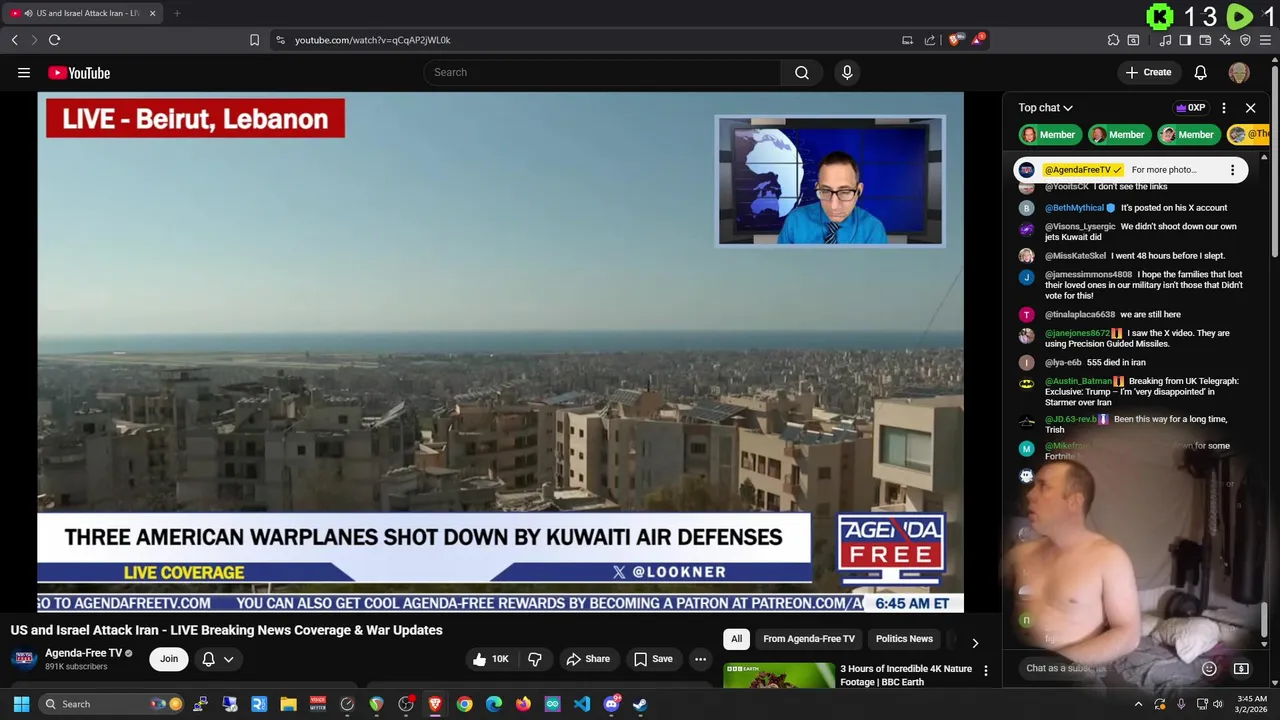Open a new browser tab

click(177, 13)
